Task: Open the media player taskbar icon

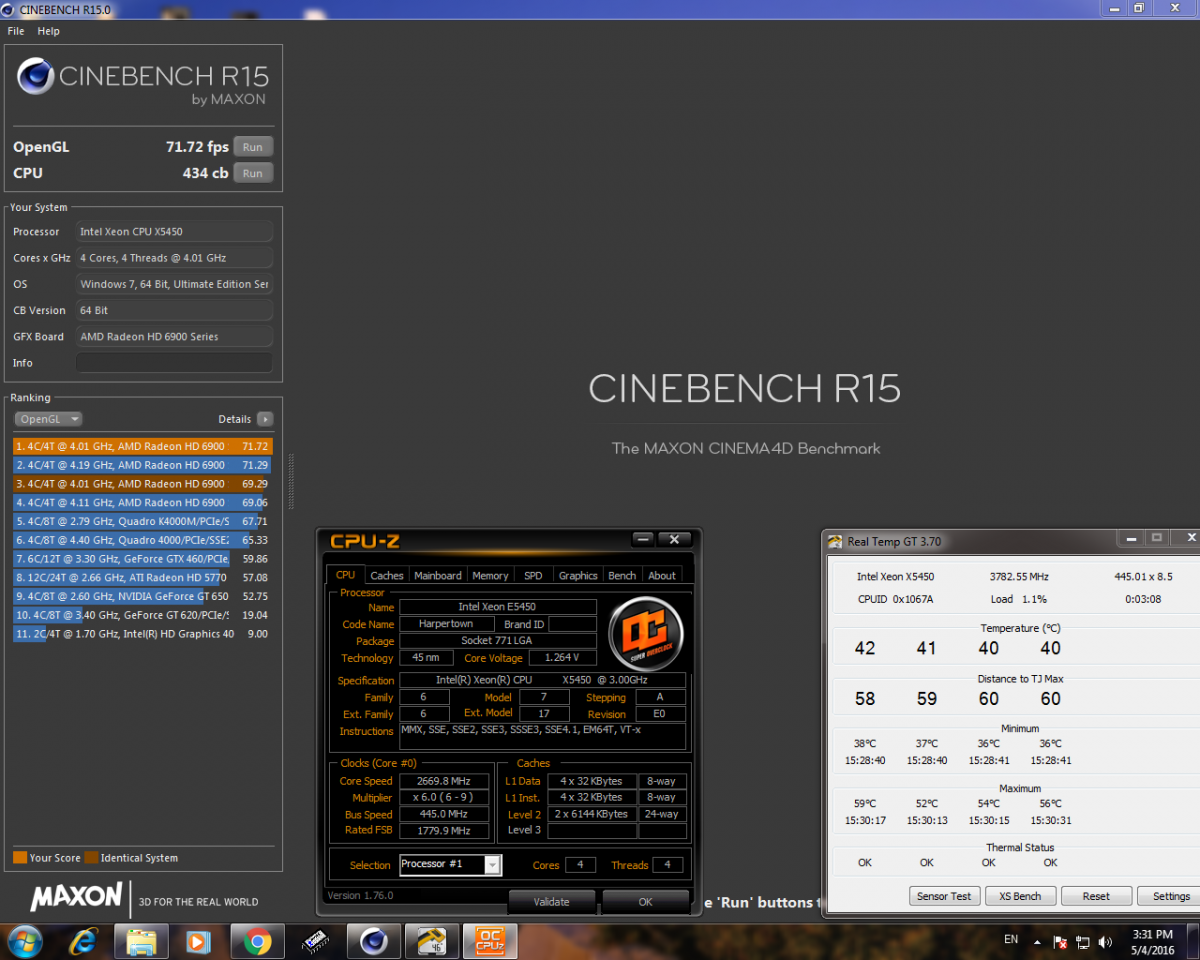Action: point(199,941)
